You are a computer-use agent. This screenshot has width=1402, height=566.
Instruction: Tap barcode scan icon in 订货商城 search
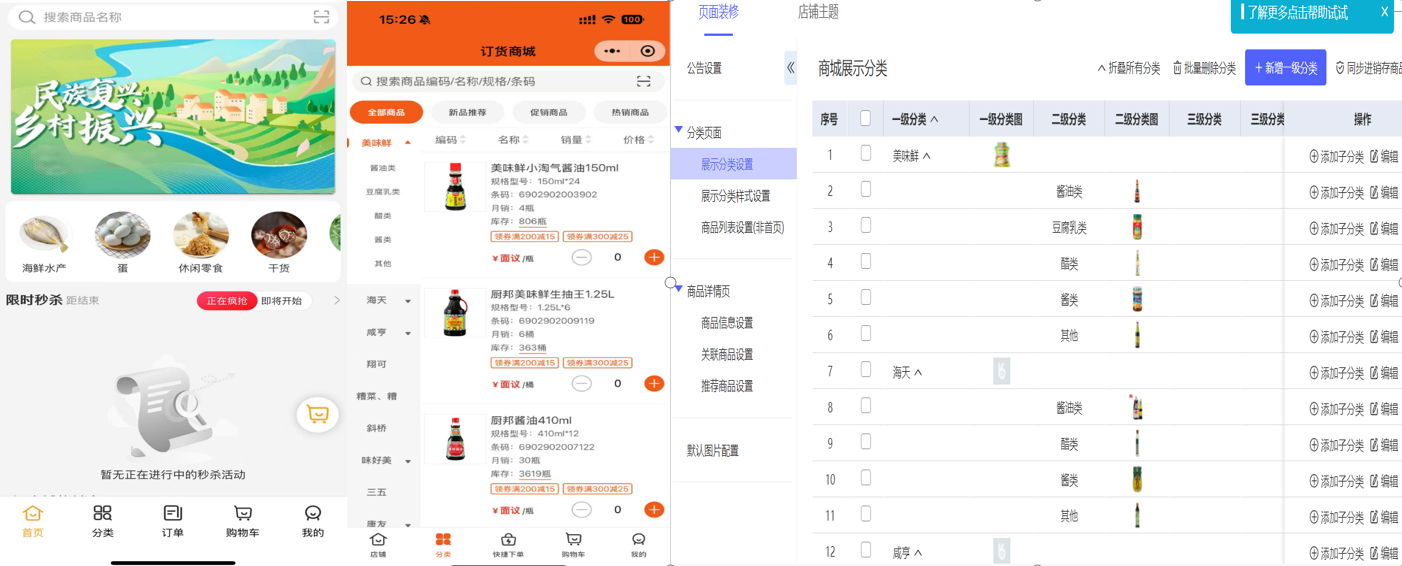[644, 81]
